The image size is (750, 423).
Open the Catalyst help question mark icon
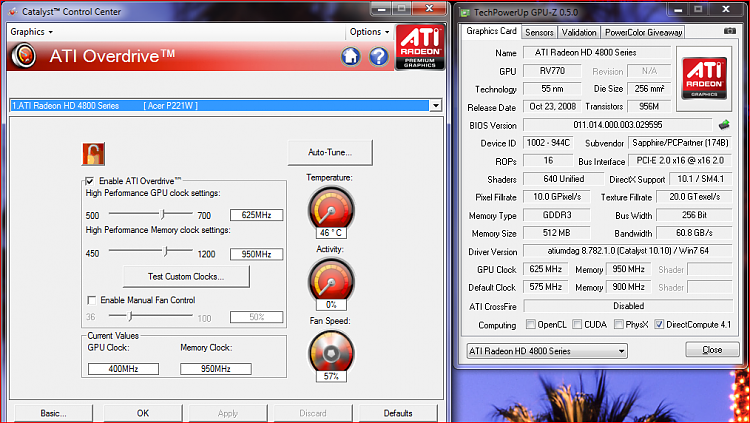tap(378, 56)
